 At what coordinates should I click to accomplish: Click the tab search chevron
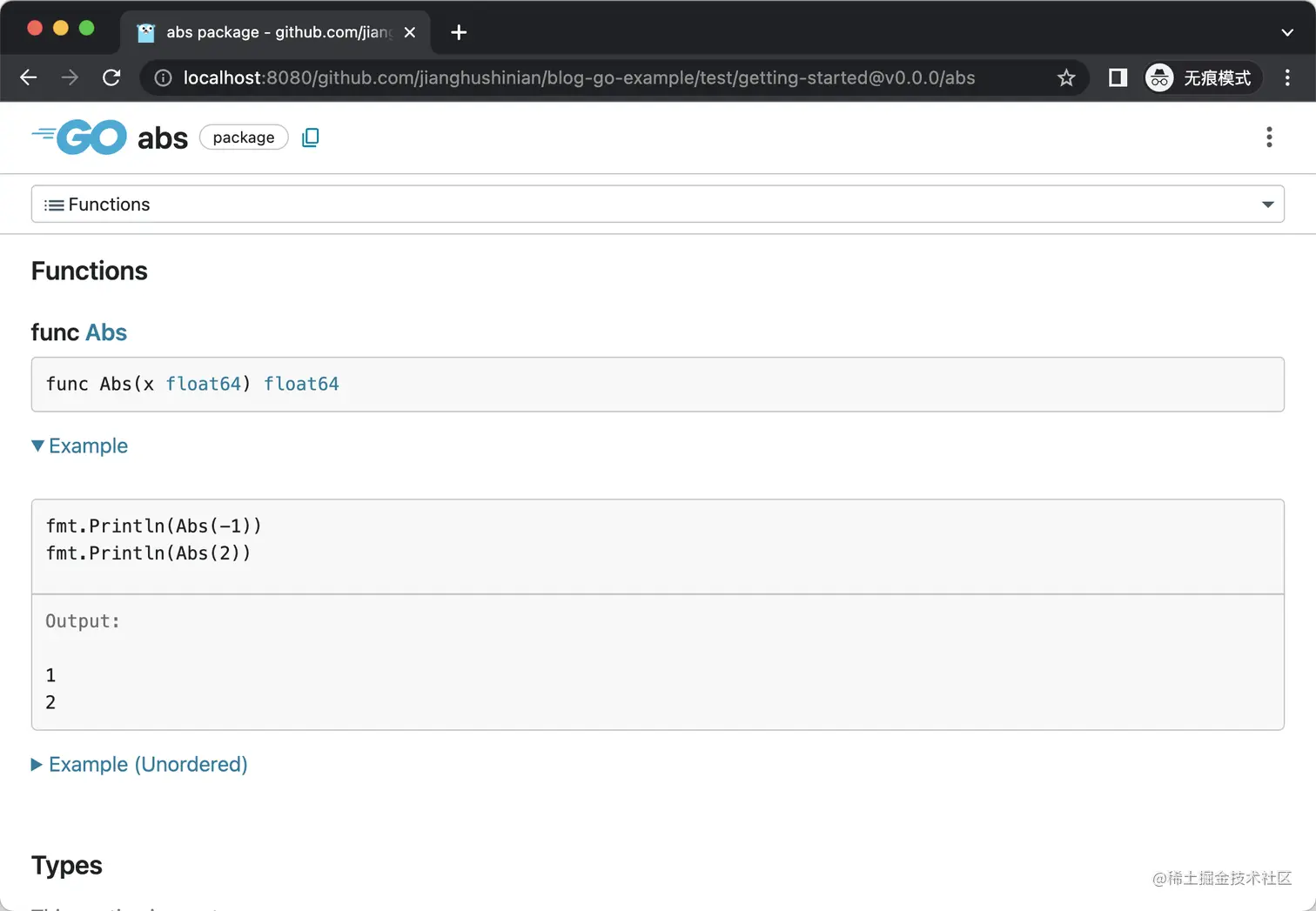click(x=1287, y=33)
